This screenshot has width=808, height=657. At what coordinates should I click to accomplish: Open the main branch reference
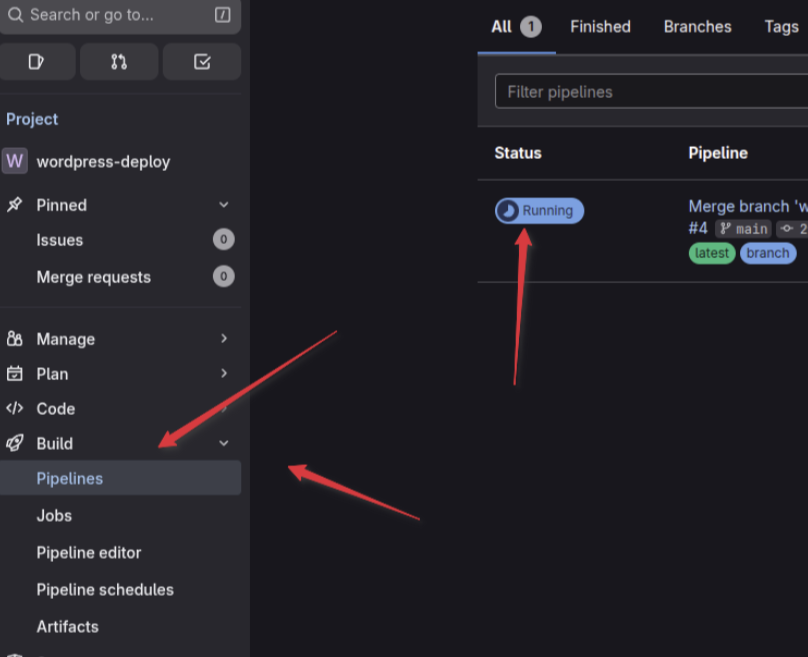[x=743, y=228]
